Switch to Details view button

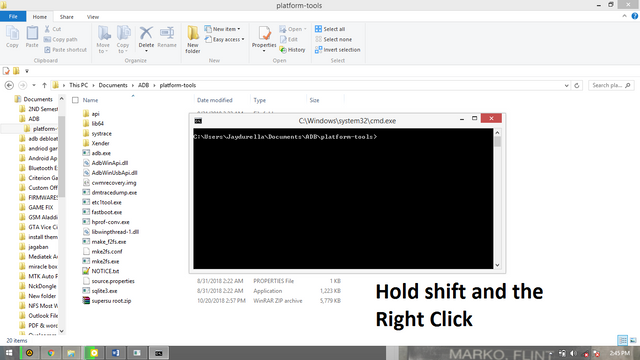point(622,340)
